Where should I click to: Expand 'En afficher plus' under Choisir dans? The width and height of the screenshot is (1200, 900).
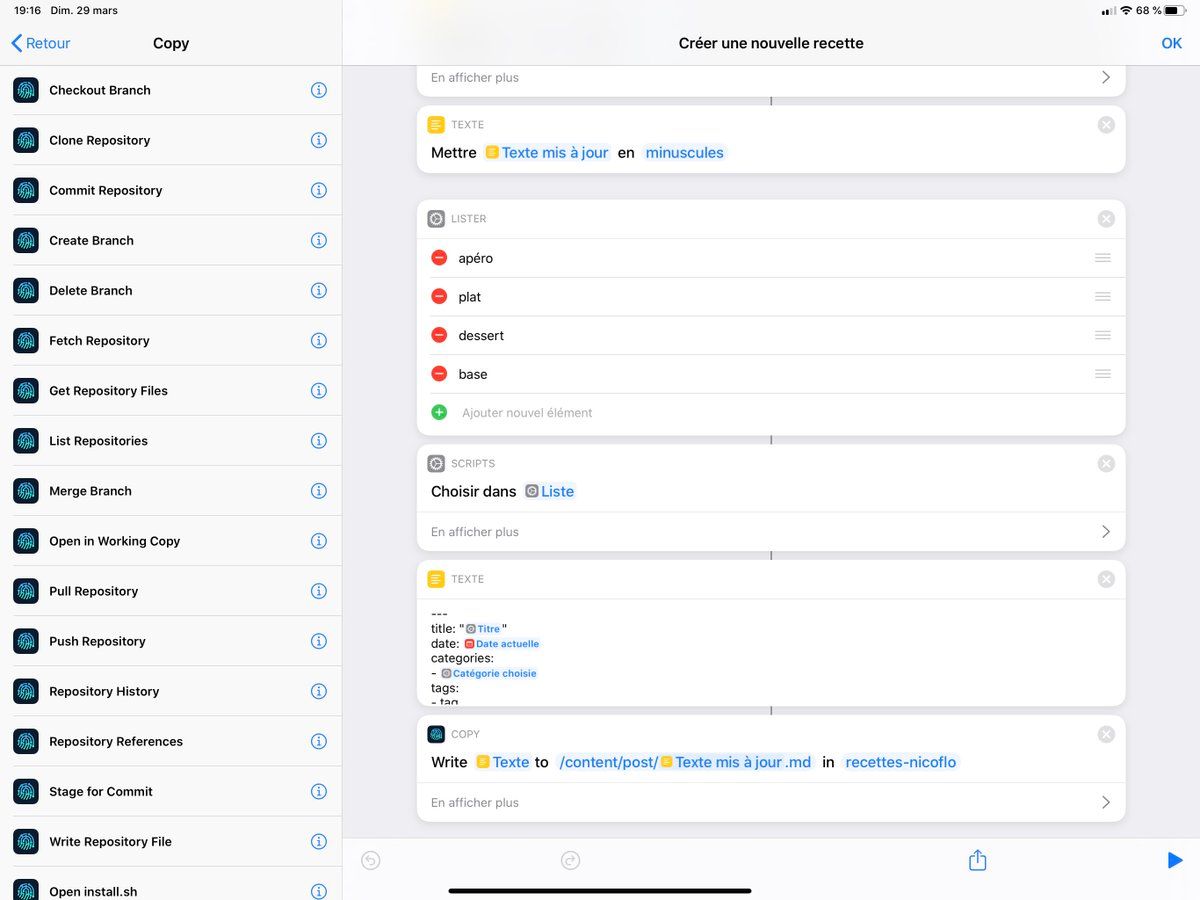click(x=770, y=532)
